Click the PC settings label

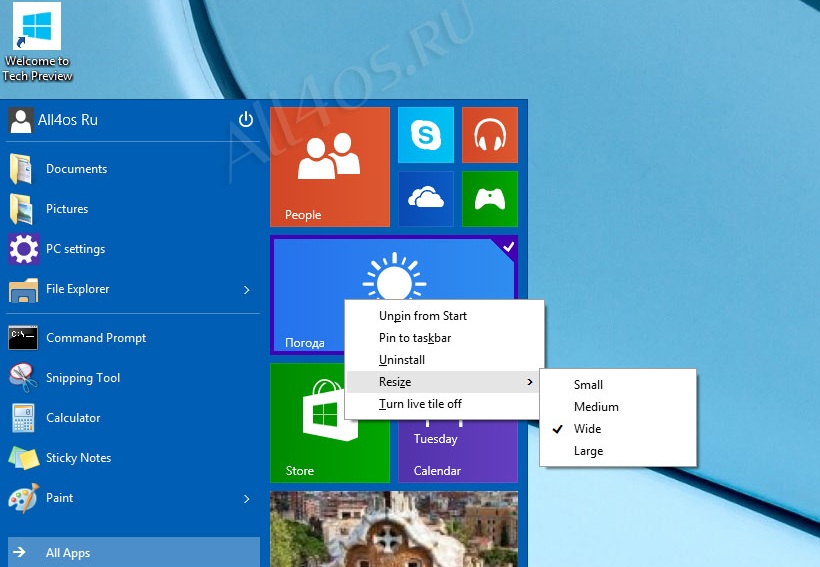[x=75, y=249]
